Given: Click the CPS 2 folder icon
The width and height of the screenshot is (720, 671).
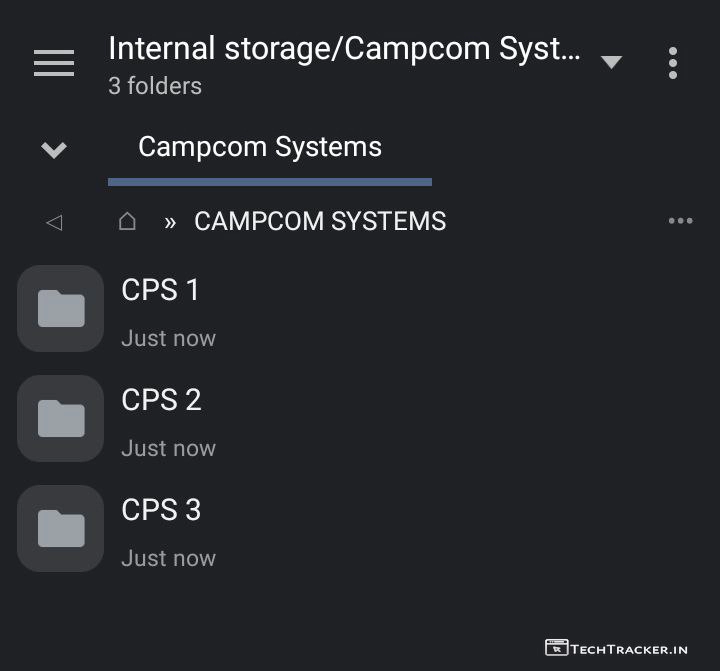Looking at the screenshot, I should pyautogui.click(x=61, y=419).
